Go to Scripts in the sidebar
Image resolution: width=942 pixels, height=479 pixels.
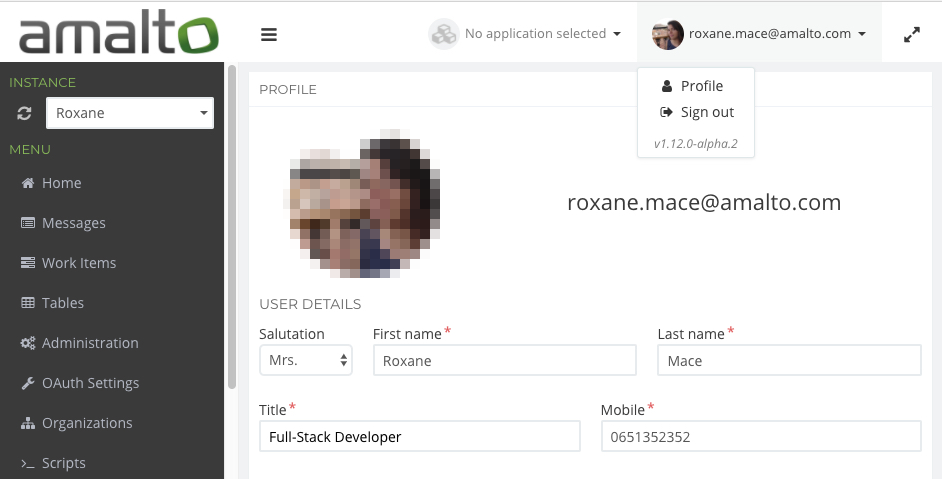point(63,463)
